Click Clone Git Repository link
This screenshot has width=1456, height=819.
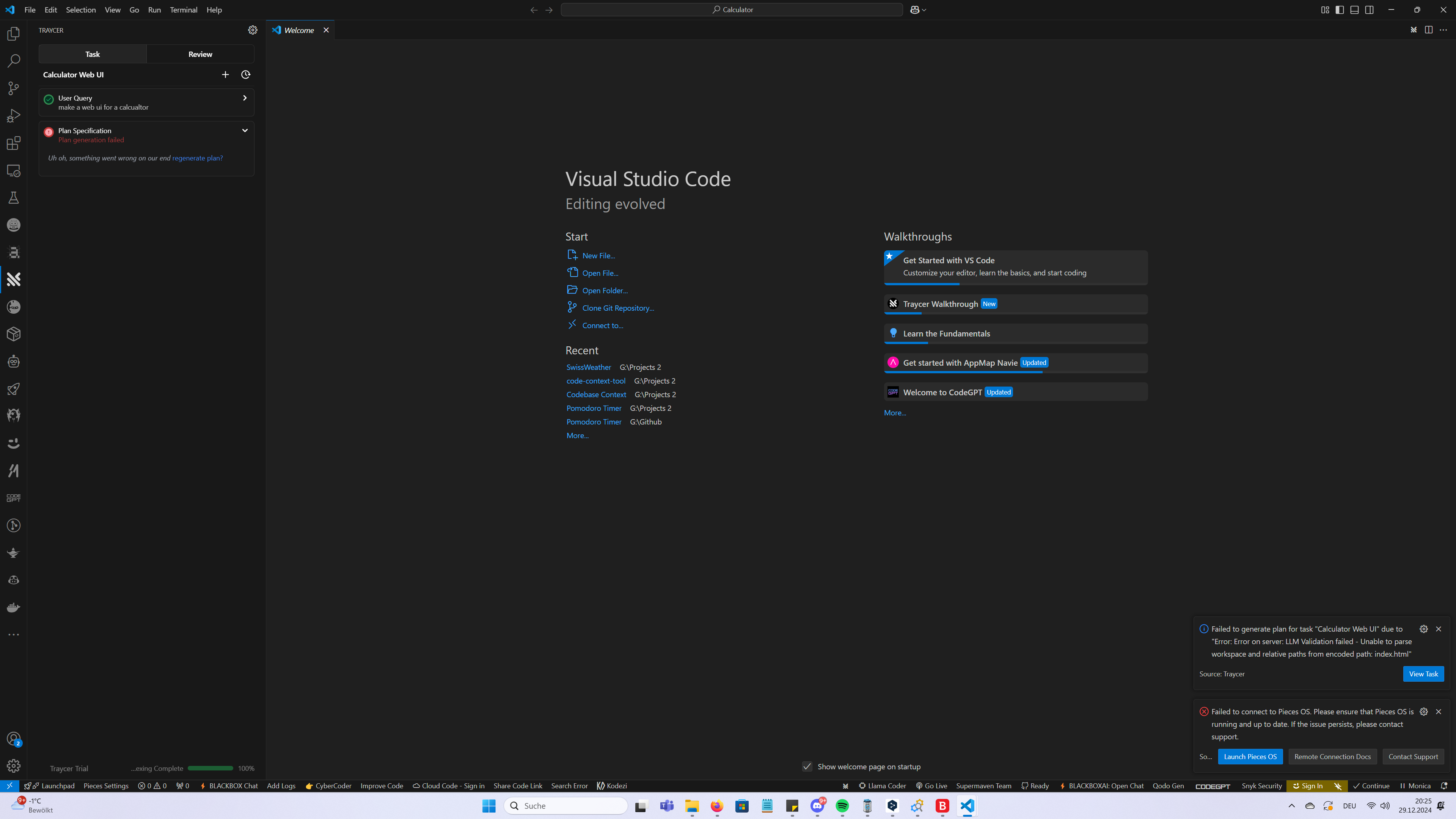618,308
